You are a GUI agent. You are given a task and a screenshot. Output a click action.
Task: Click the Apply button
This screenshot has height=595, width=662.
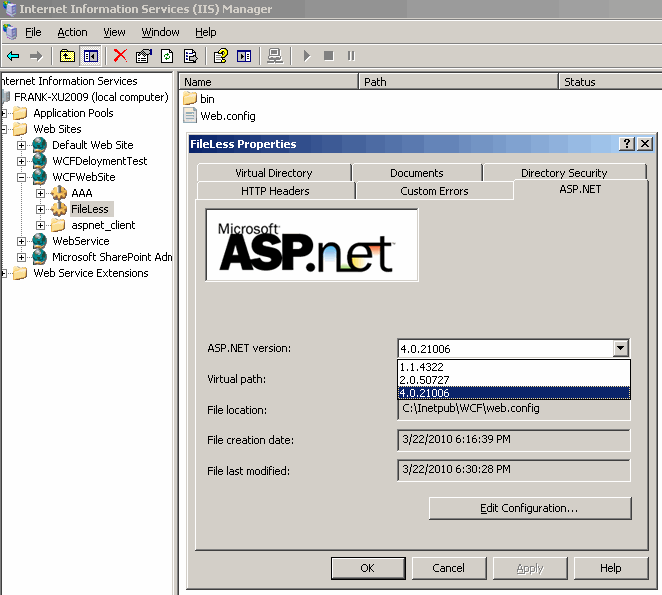pos(530,568)
